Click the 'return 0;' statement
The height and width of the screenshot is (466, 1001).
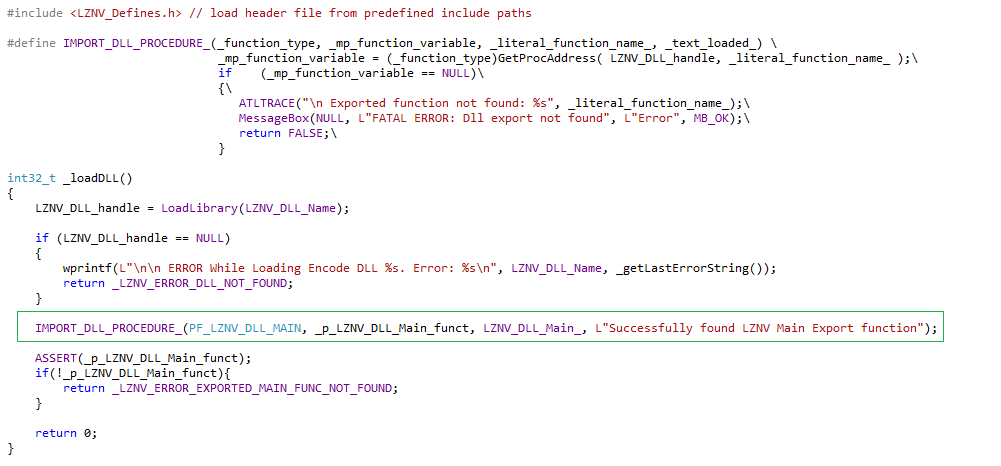(x=66, y=433)
